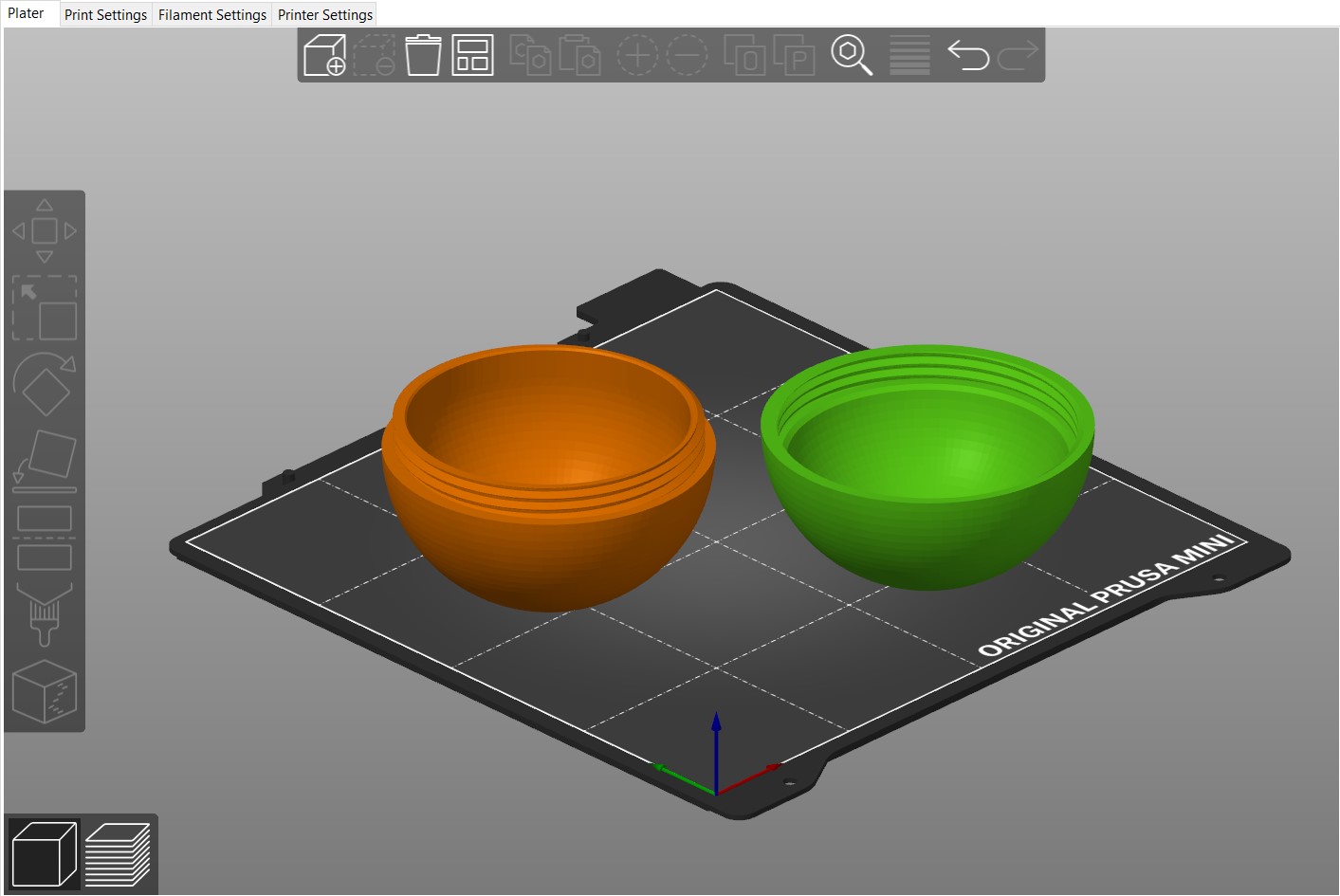Open the Filament Settings tab
The image size is (1340, 896).
point(211,14)
